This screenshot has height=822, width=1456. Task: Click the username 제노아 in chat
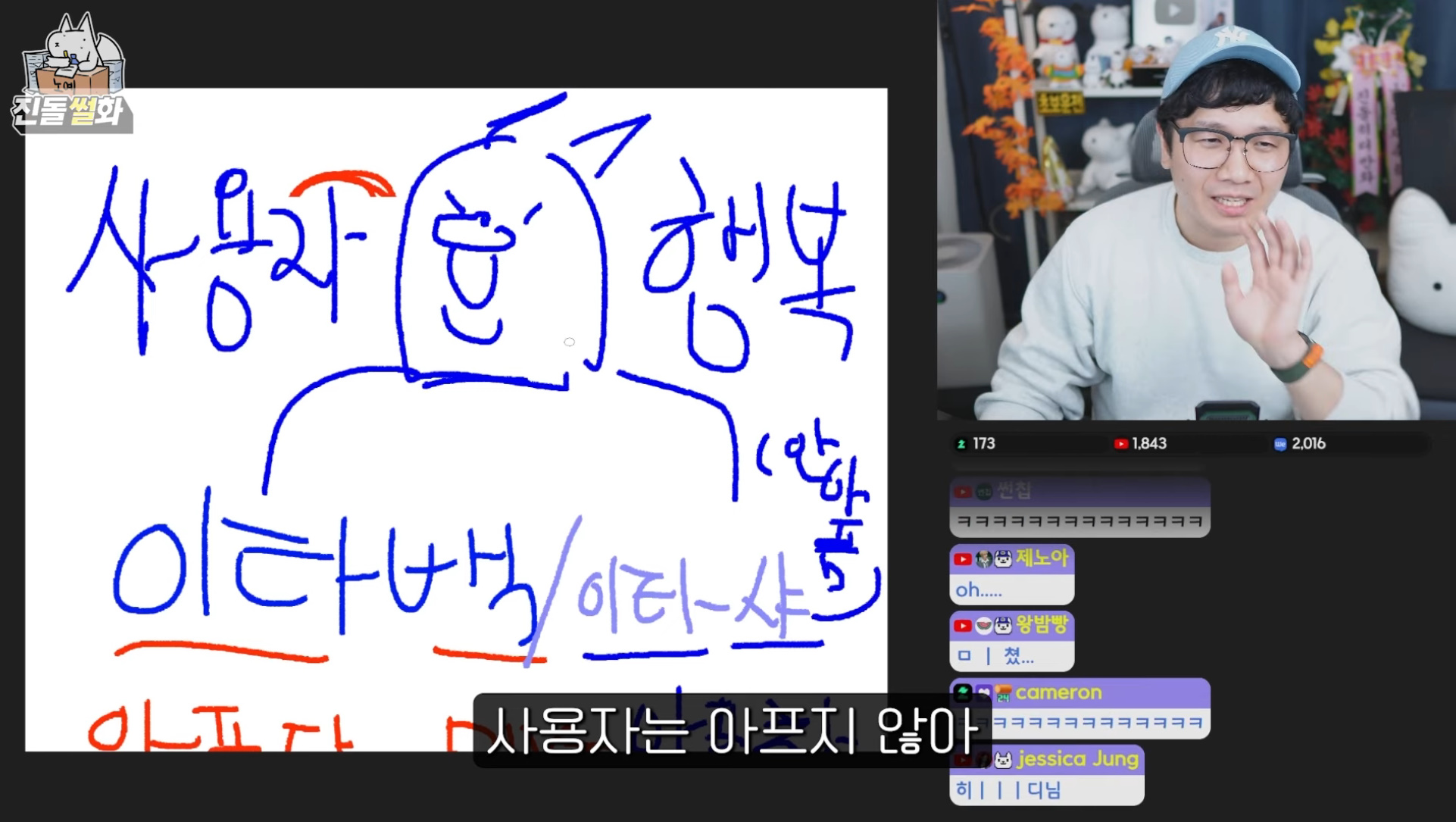click(1042, 558)
